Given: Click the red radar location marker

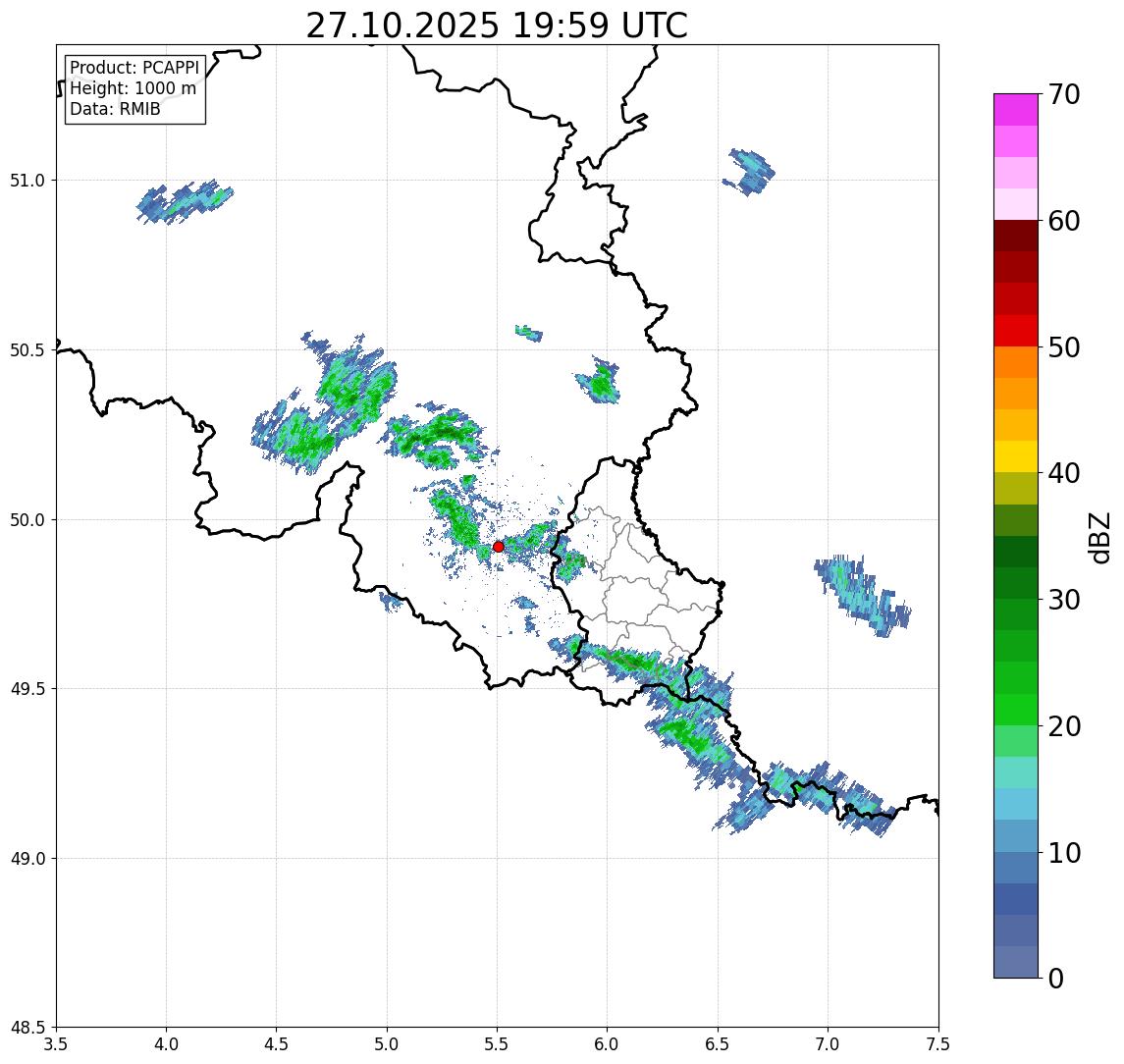Looking at the screenshot, I should pos(499,547).
